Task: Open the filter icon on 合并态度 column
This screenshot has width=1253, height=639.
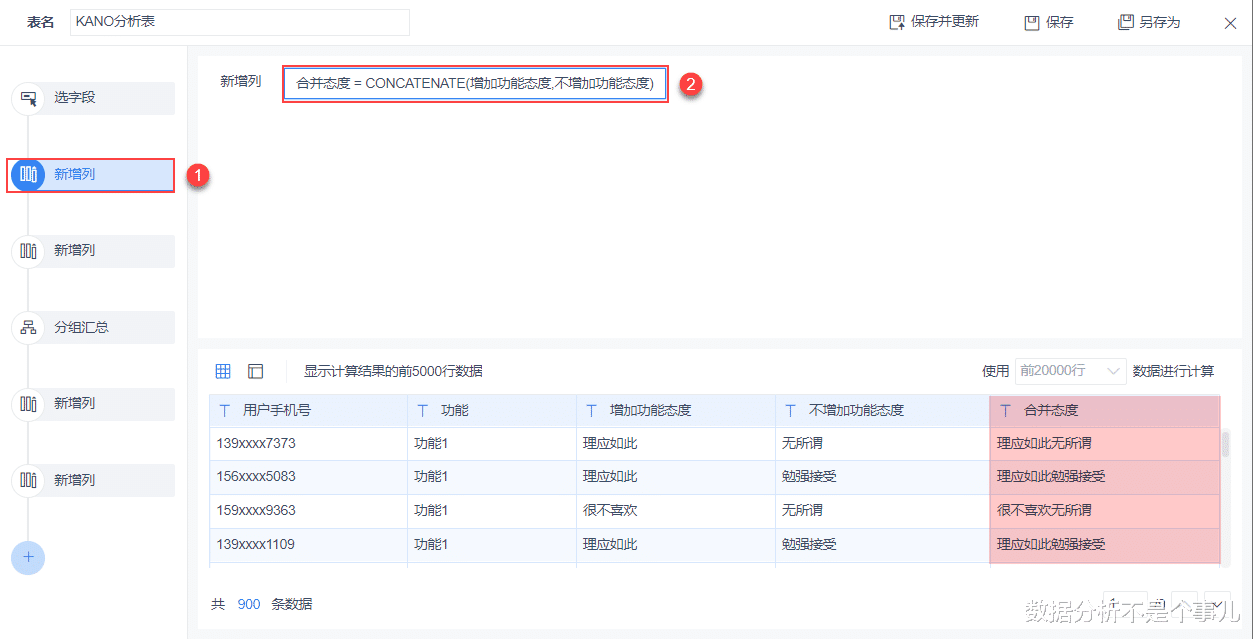Action: pyautogui.click(x=1007, y=410)
